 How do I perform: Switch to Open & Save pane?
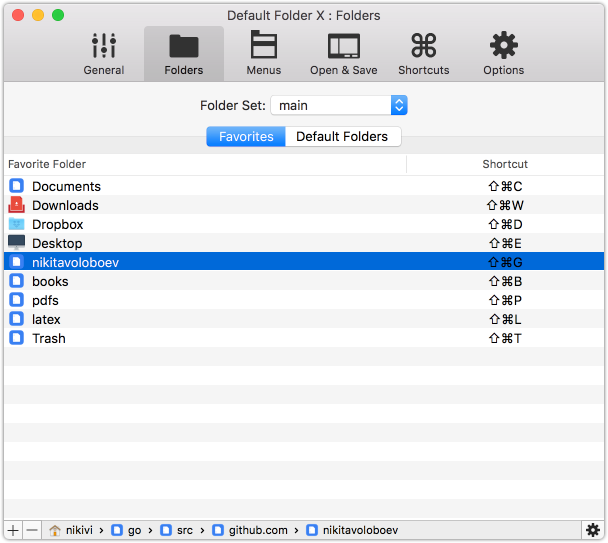click(344, 54)
